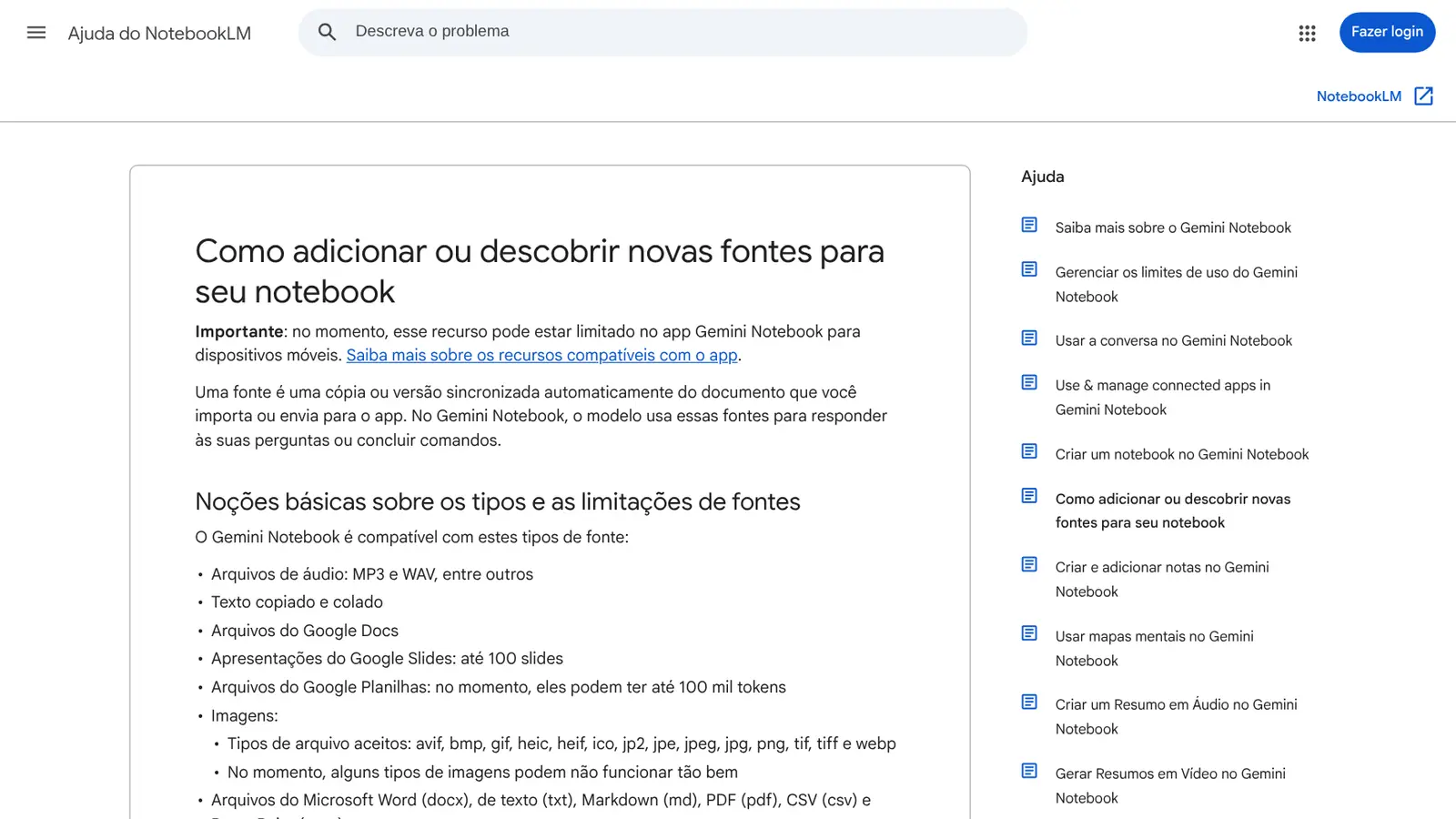1456x819 pixels.
Task: Click article icon beside Saiba mais sobre o Gemini Notebook
Action: [x=1029, y=225]
